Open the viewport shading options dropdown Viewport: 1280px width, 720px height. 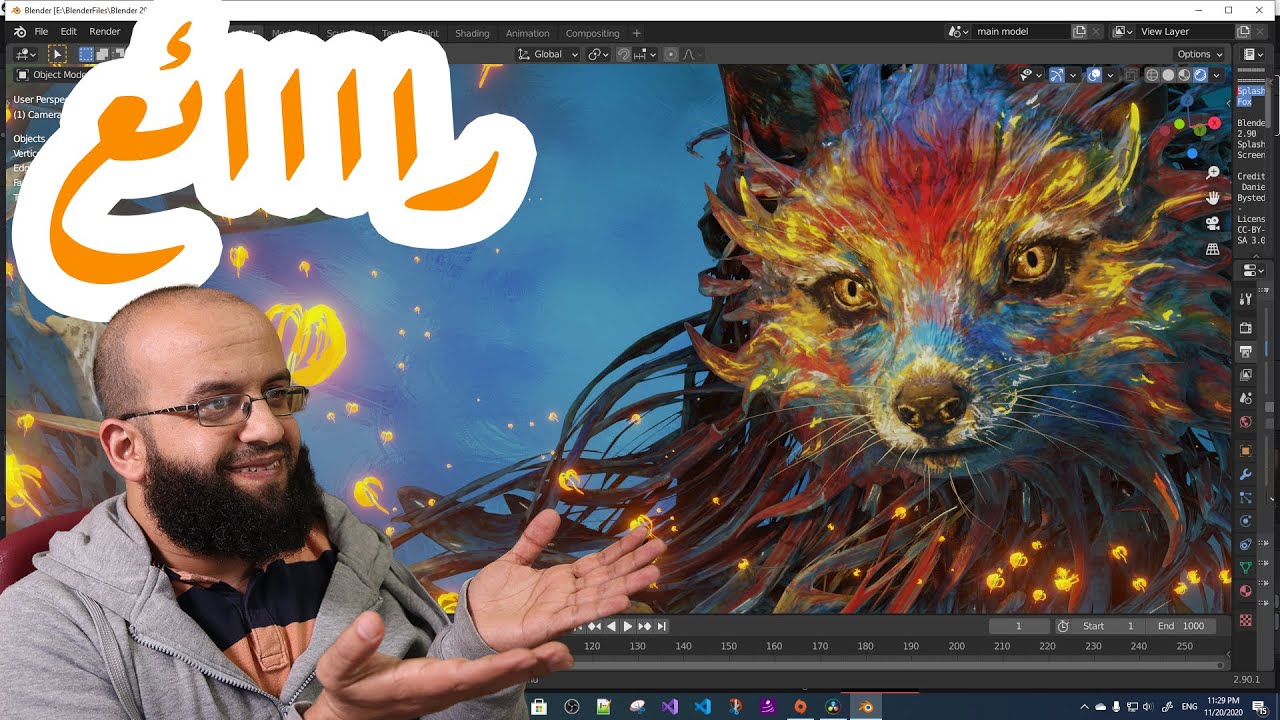[x=1216, y=75]
